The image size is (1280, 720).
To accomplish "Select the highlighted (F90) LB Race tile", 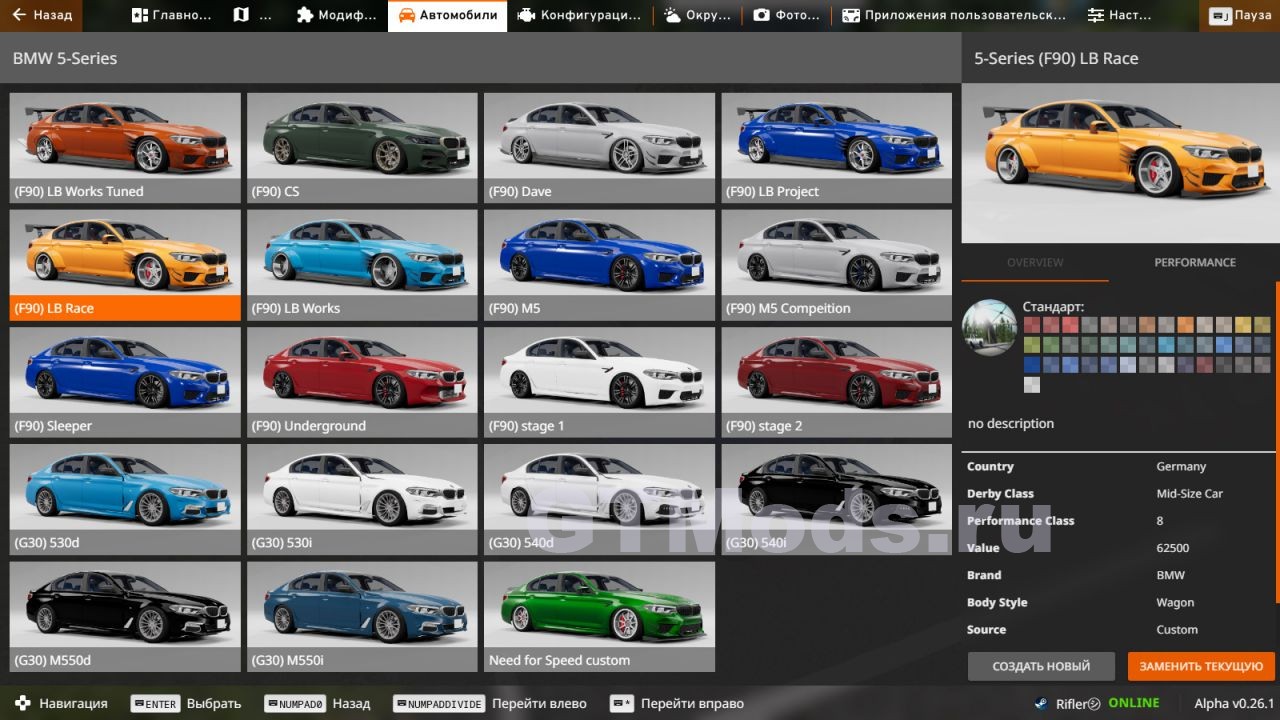I will click(x=125, y=265).
